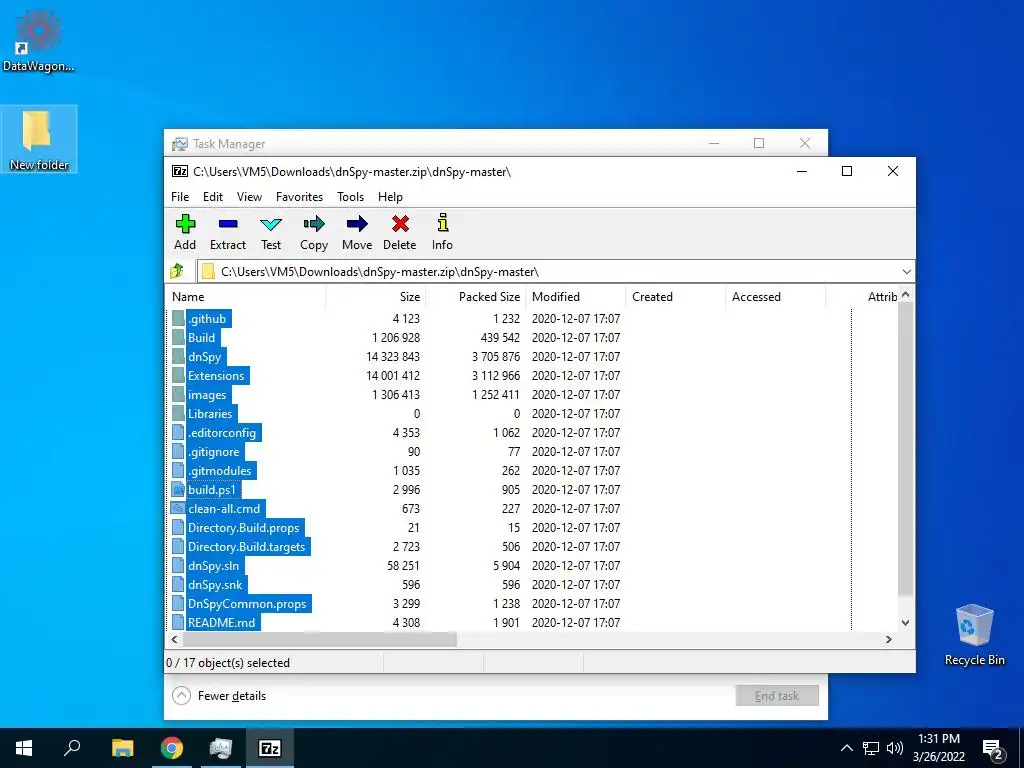Select the dnSpy.snk file name

click(x=215, y=584)
